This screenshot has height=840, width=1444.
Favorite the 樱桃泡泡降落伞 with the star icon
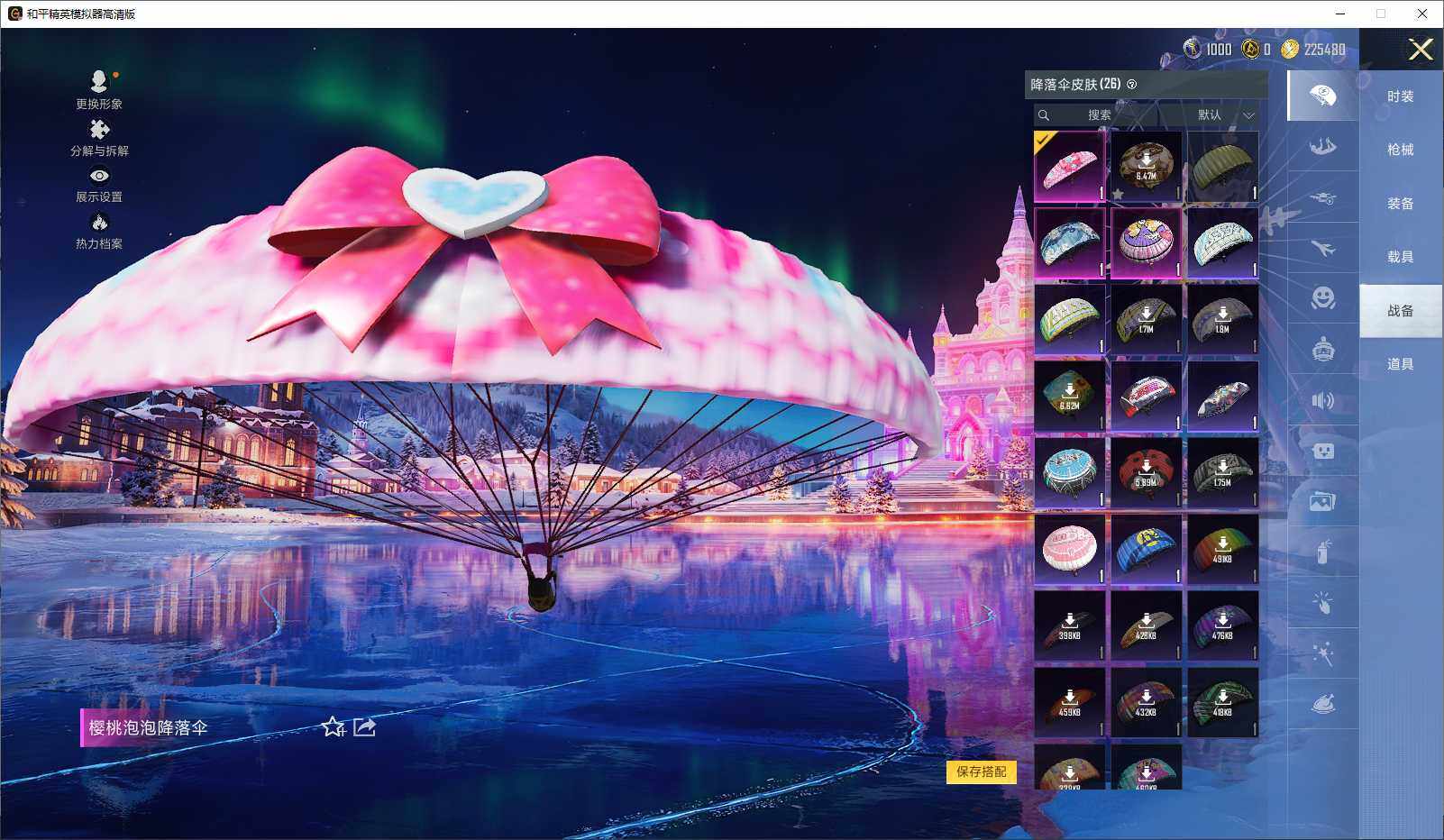tap(334, 726)
